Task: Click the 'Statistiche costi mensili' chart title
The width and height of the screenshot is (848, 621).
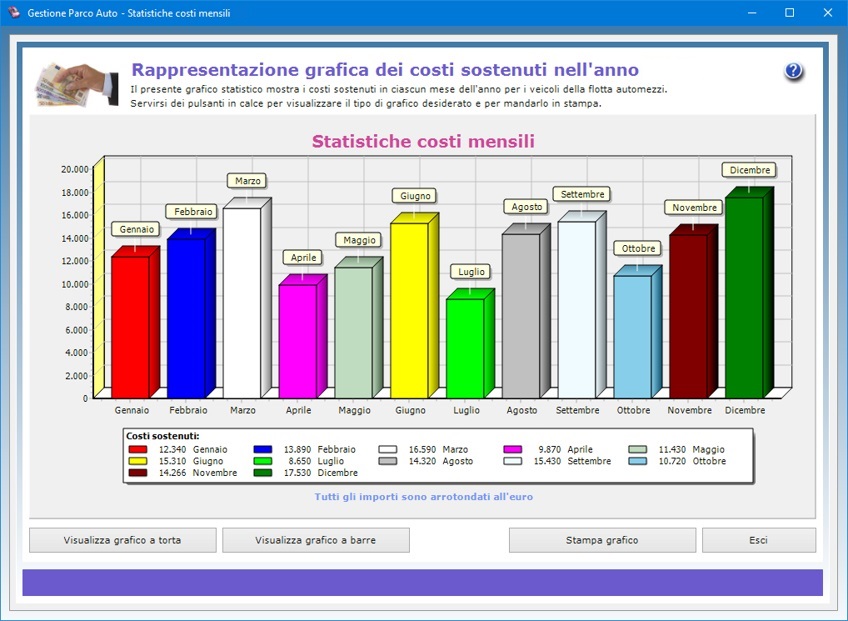Action: (x=423, y=141)
